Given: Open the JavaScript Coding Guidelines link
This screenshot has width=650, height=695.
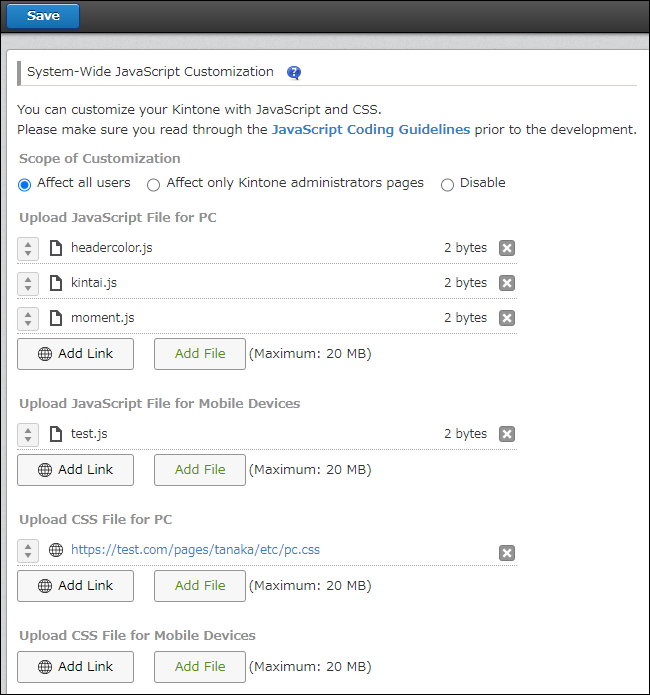Looking at the screenshot, I should pos(370,129).
